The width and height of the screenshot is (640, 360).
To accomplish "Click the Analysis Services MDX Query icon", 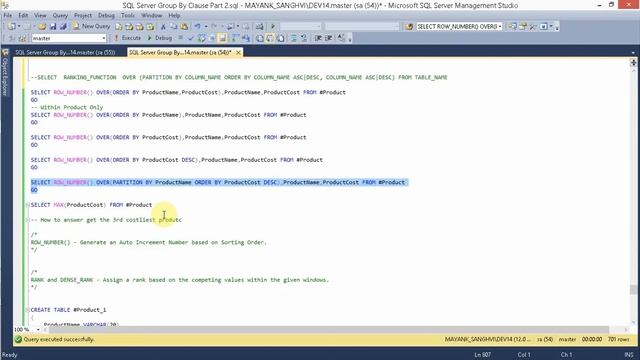I will click(x=129, y=27).
